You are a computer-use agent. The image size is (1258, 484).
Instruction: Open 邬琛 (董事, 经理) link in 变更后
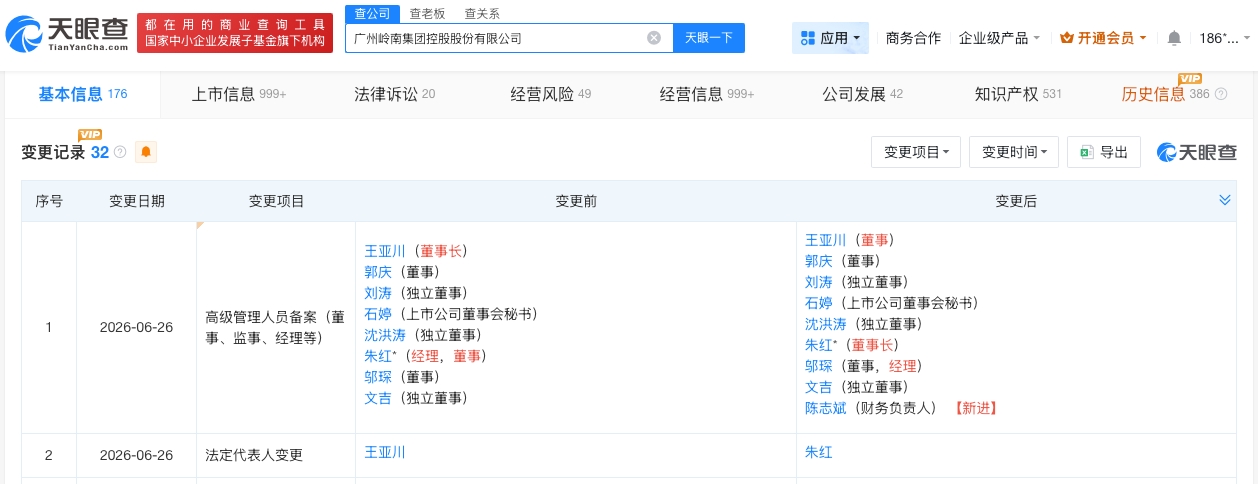(819, 366)
